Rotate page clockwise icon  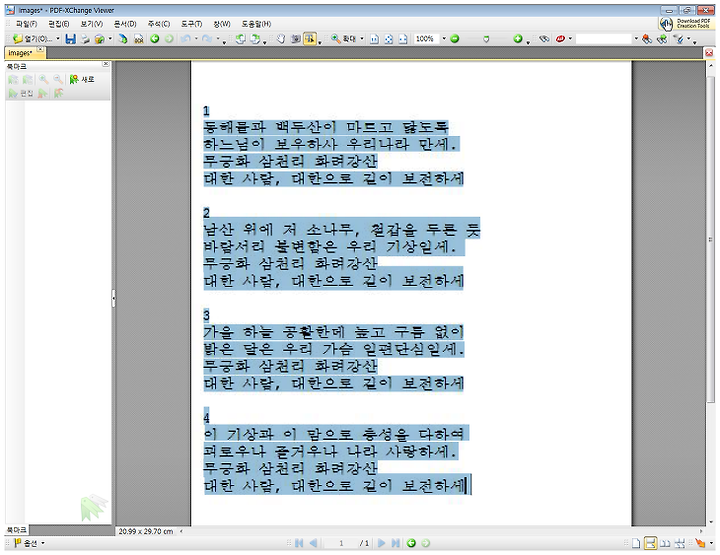pyautogui.click(x=255, y=39)
